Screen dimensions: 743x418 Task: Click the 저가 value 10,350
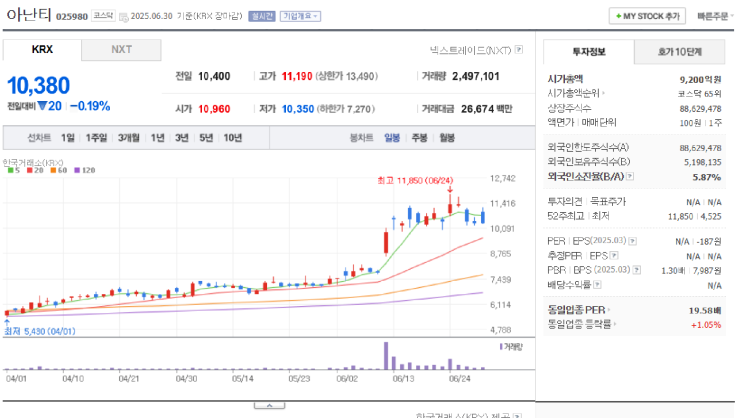click(x=298, y=109)
